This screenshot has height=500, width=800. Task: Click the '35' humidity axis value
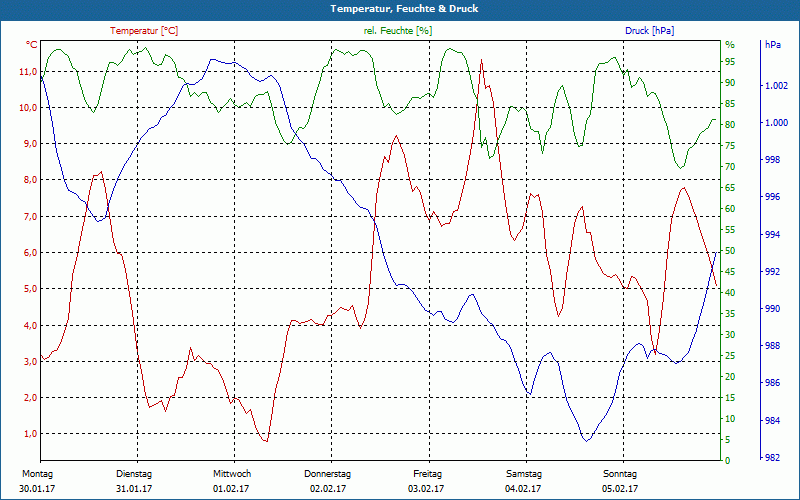click(x=730, y=314)
